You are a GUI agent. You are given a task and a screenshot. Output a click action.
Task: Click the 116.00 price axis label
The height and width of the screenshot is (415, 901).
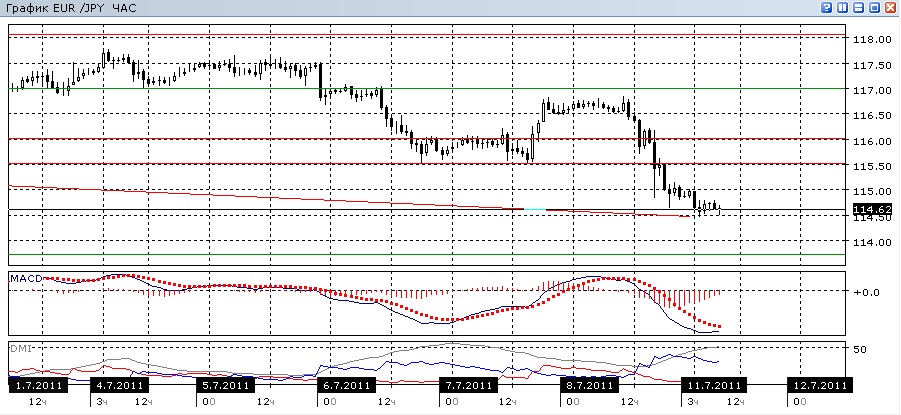871,141
